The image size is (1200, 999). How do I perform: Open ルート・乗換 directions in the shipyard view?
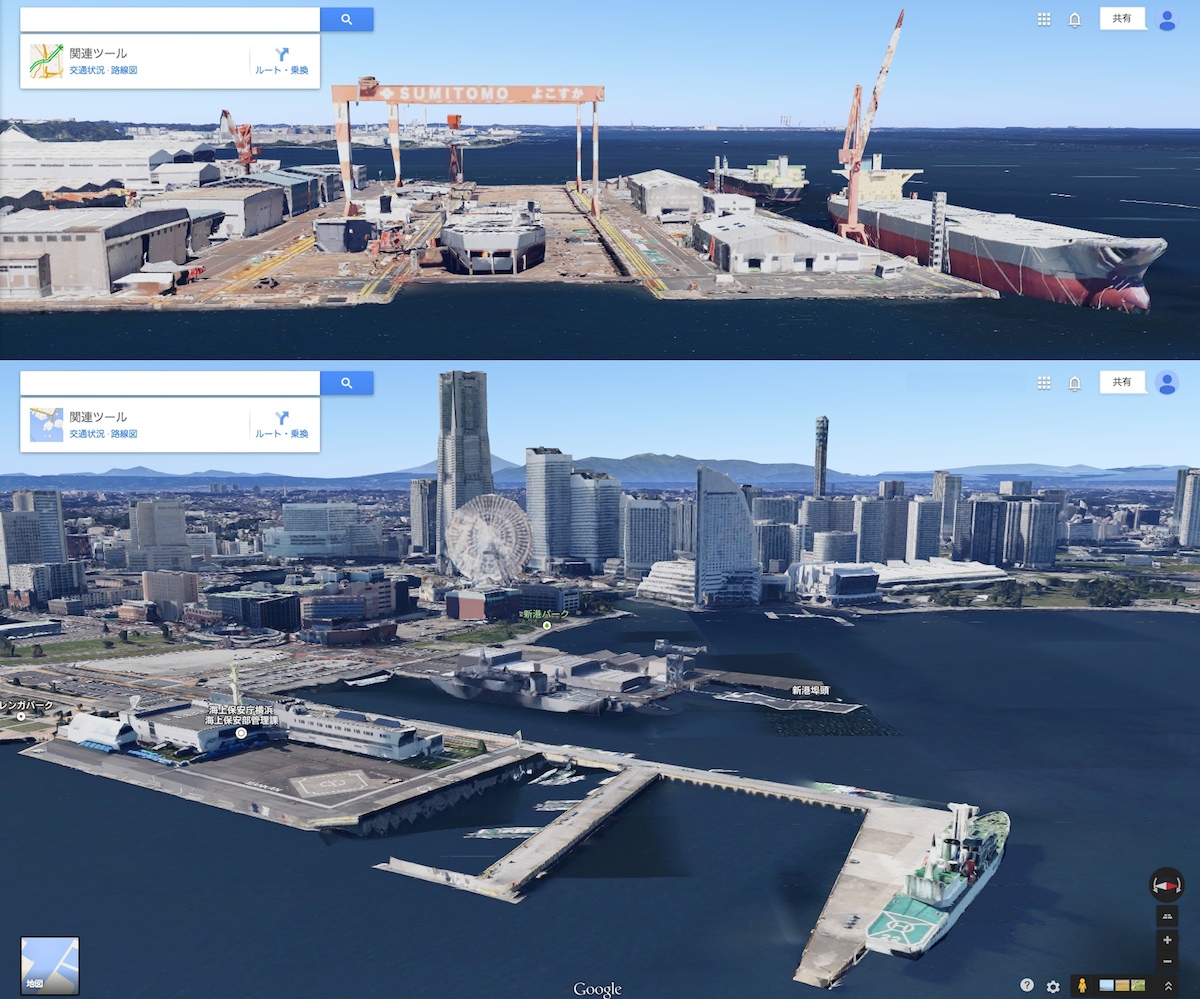[x=282, y=61]
